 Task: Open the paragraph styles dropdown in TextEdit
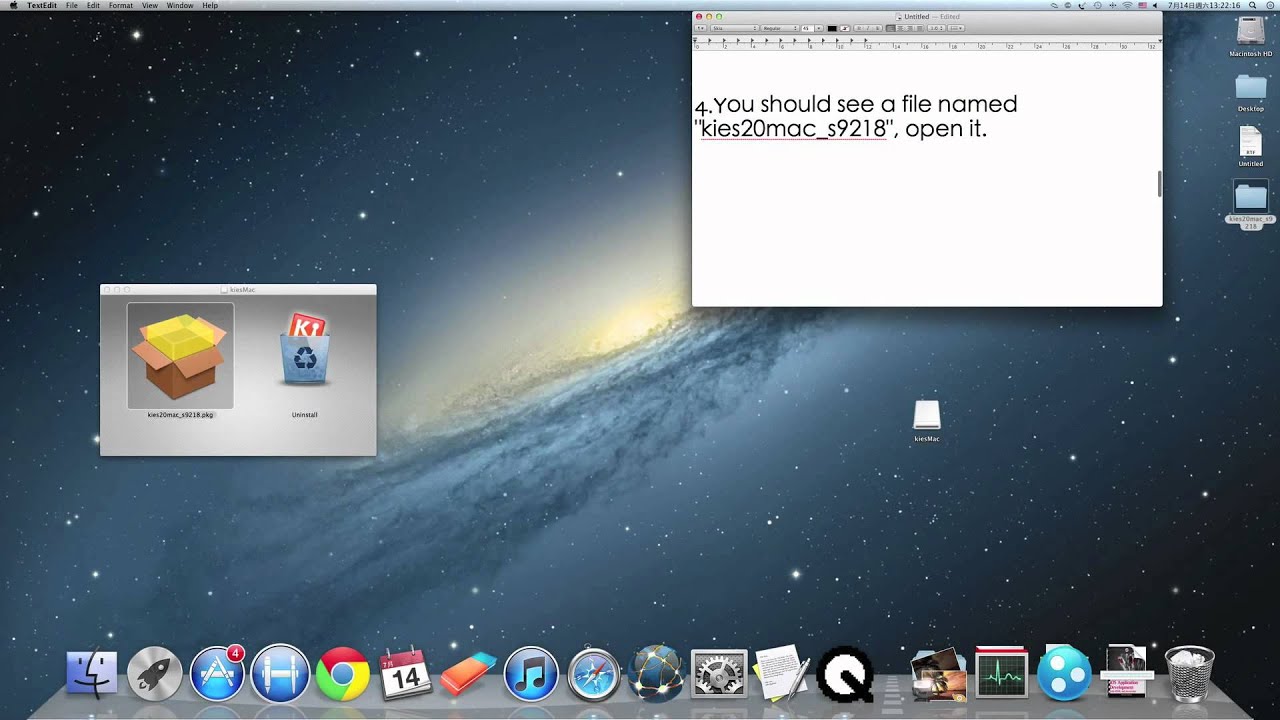point(701,28)
